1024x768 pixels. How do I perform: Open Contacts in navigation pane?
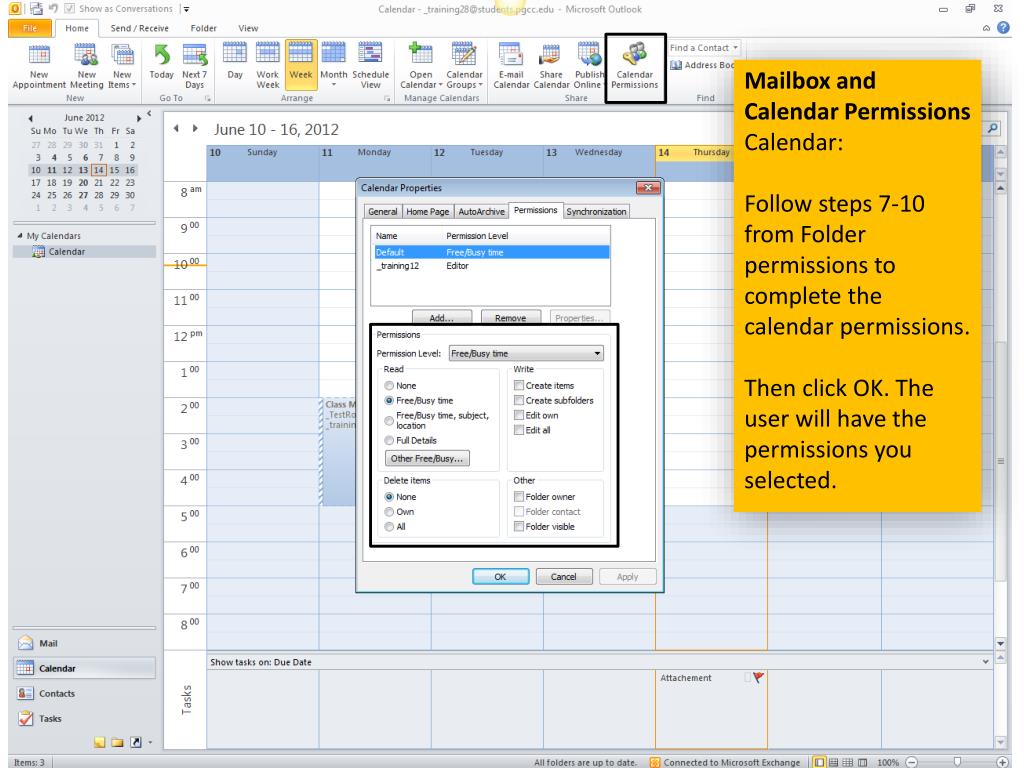coord(84,694)
